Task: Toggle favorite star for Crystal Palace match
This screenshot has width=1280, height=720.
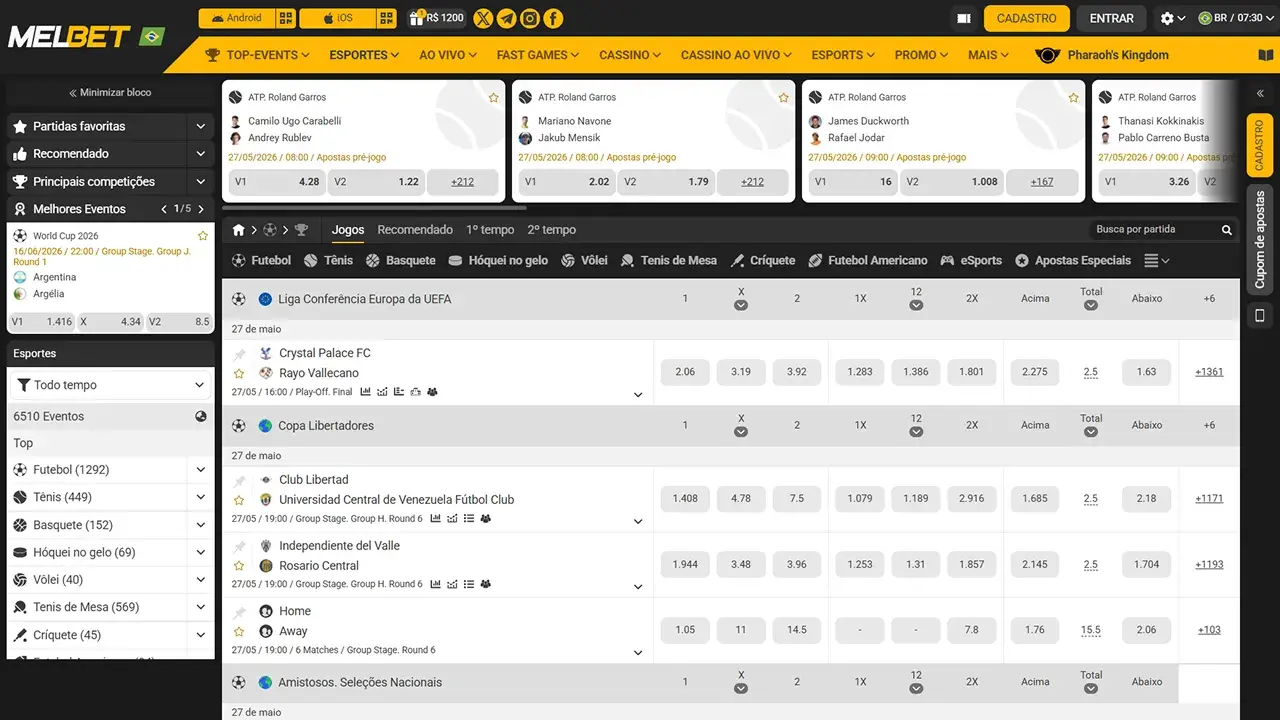Action: click(239, 373)
